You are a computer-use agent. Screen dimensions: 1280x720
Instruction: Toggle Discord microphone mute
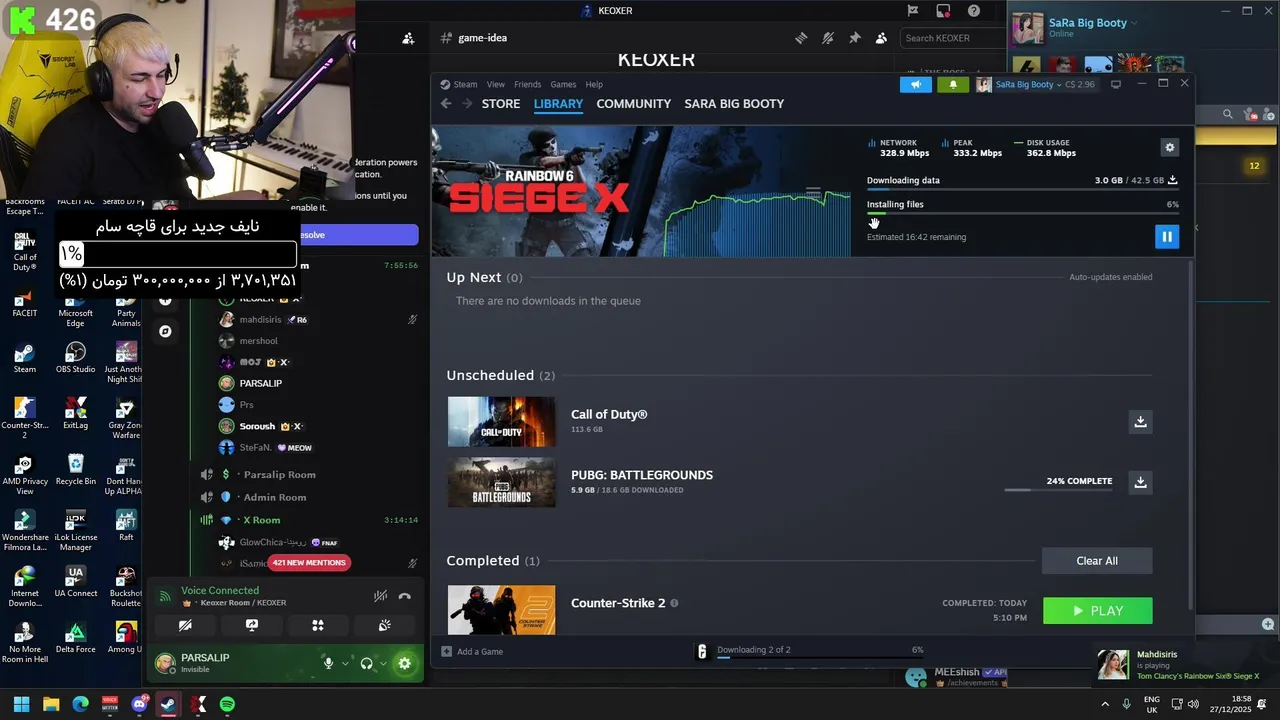point(328,663)
